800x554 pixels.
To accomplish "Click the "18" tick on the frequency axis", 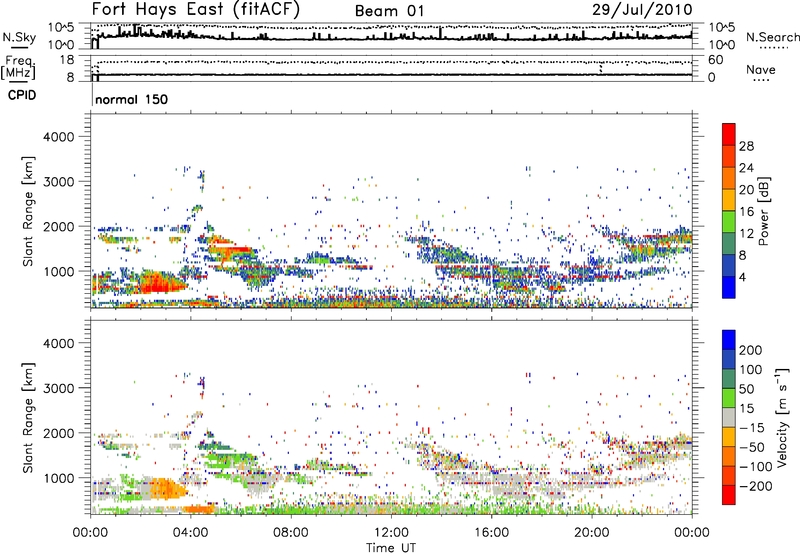I will pyautogui.click(x=67, y=60).
